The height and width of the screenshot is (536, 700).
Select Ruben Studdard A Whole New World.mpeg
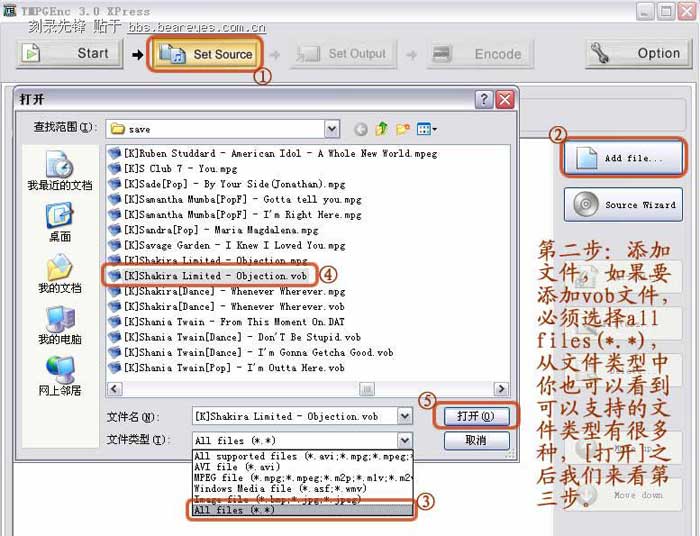click(273, 154)
